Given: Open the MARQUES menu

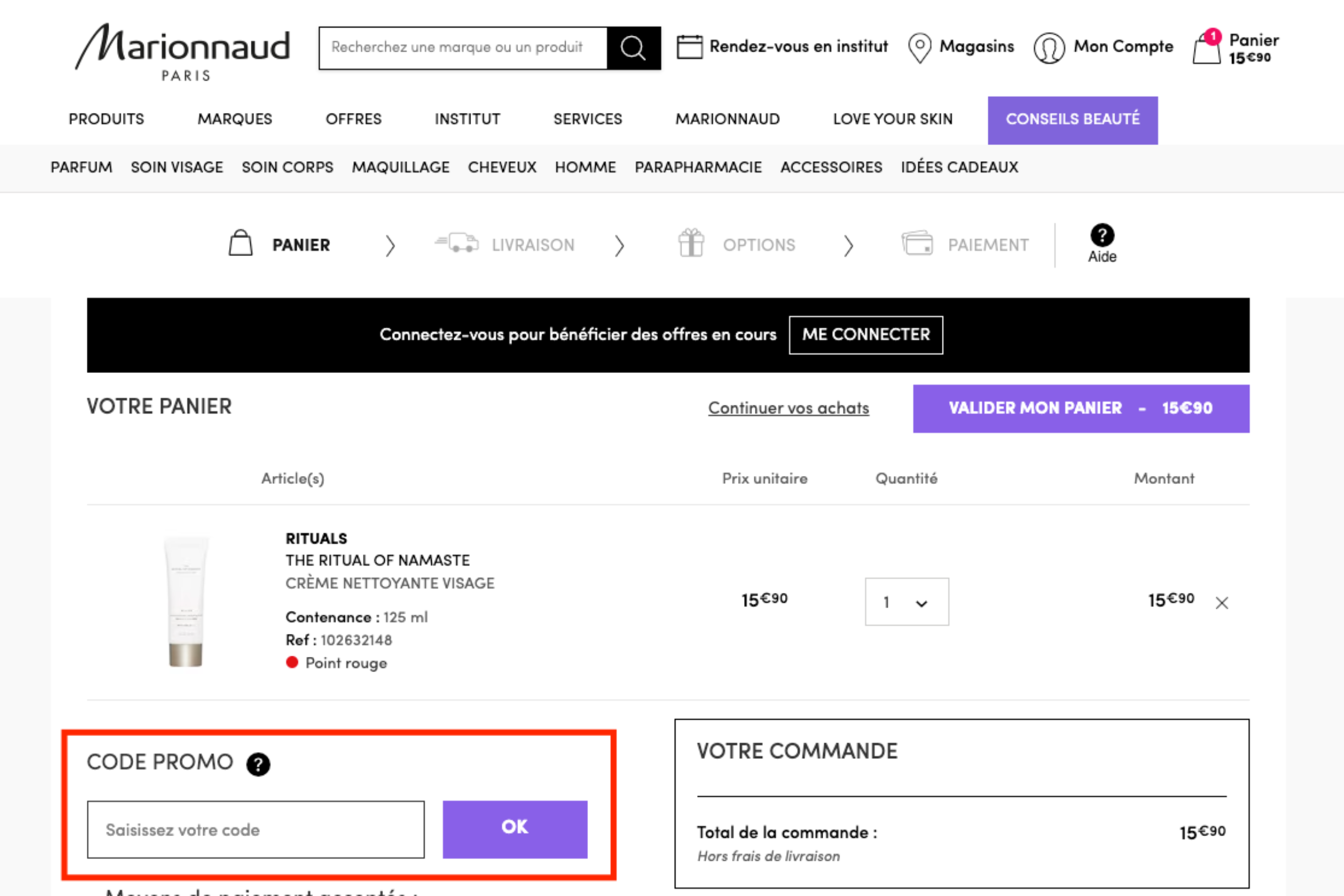Looking at the screenshot, I should click(235, 119).
